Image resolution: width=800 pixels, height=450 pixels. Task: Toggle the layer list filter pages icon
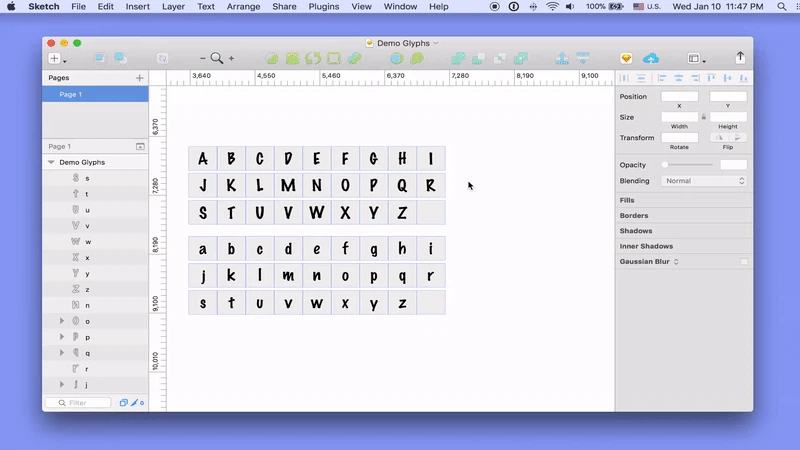(123, 403)
